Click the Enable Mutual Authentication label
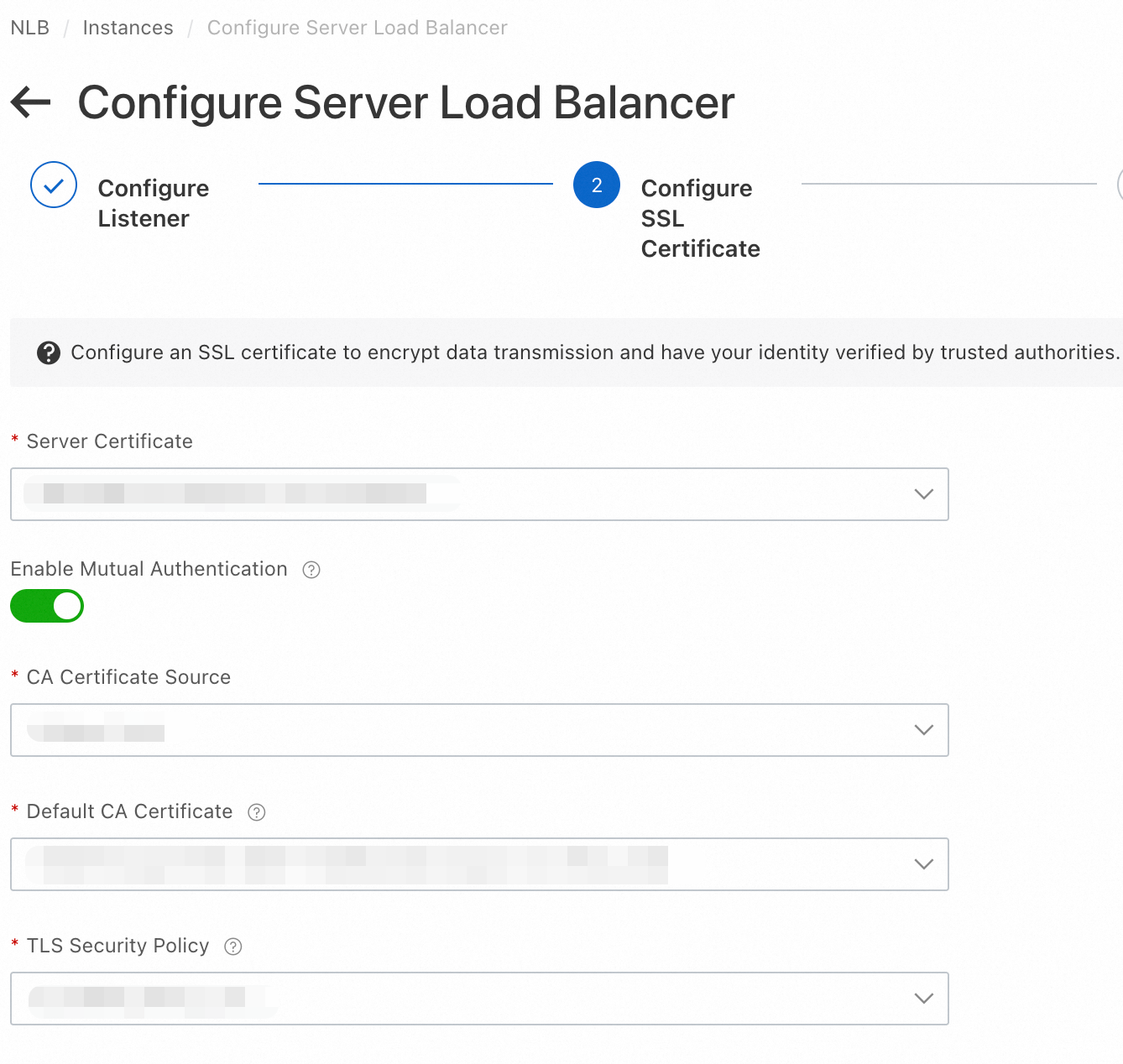This screenshot has width=1123, height=1064. 149,569
